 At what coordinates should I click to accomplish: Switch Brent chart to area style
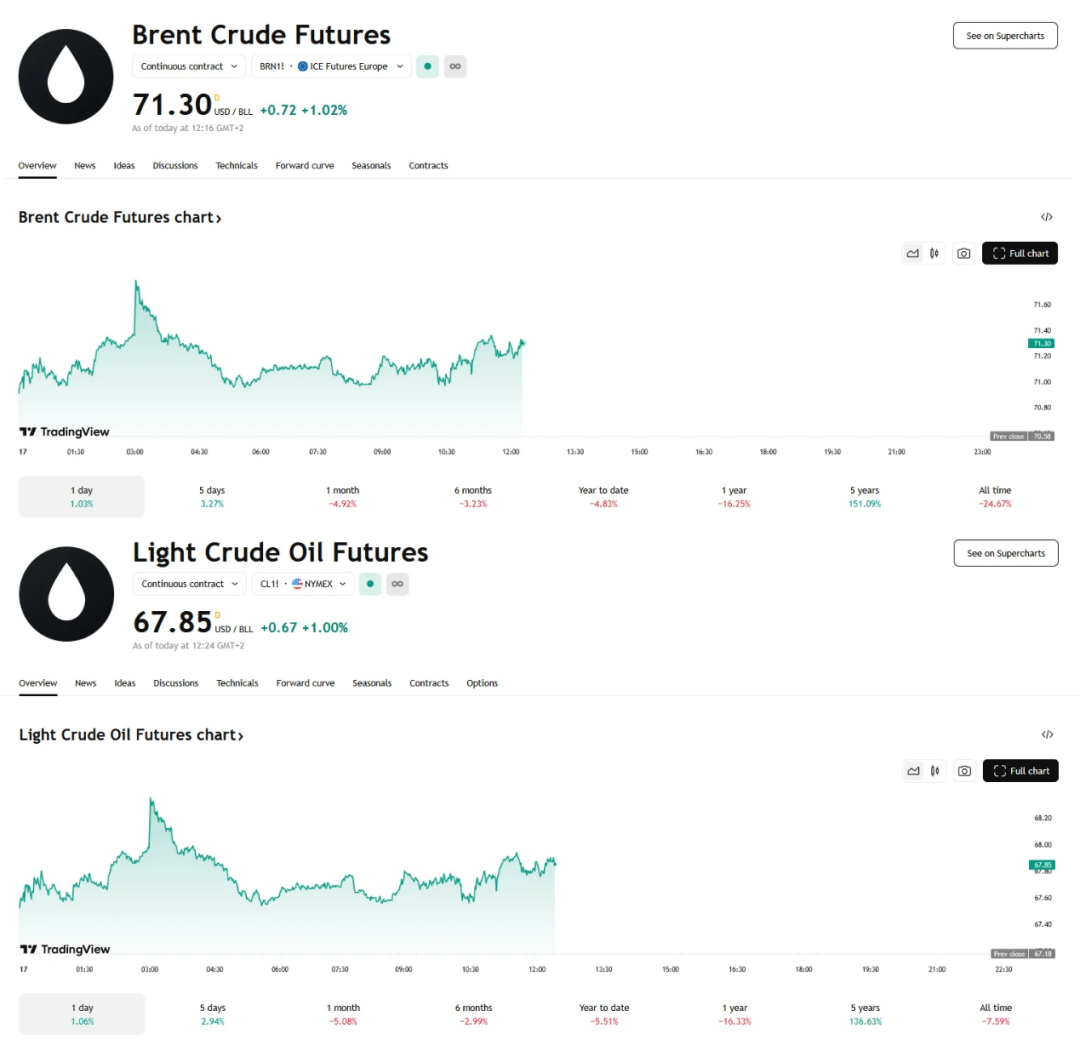tap(912, 254)
